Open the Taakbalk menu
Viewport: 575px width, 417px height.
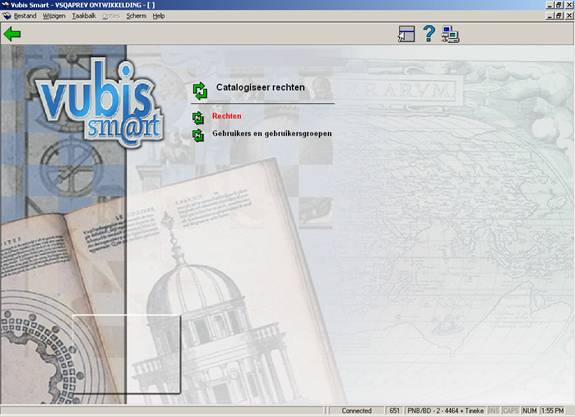(x=84, y=16)
